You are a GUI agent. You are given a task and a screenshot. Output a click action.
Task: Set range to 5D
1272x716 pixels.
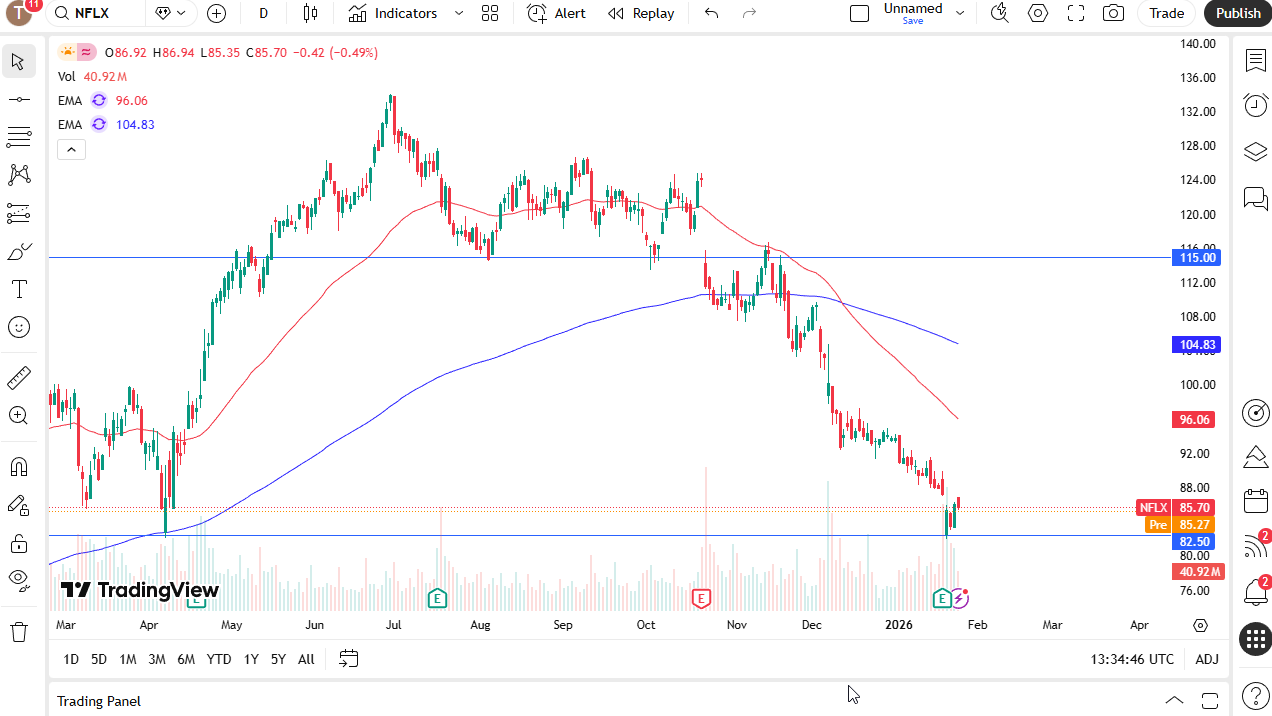(x=99, y=659)
